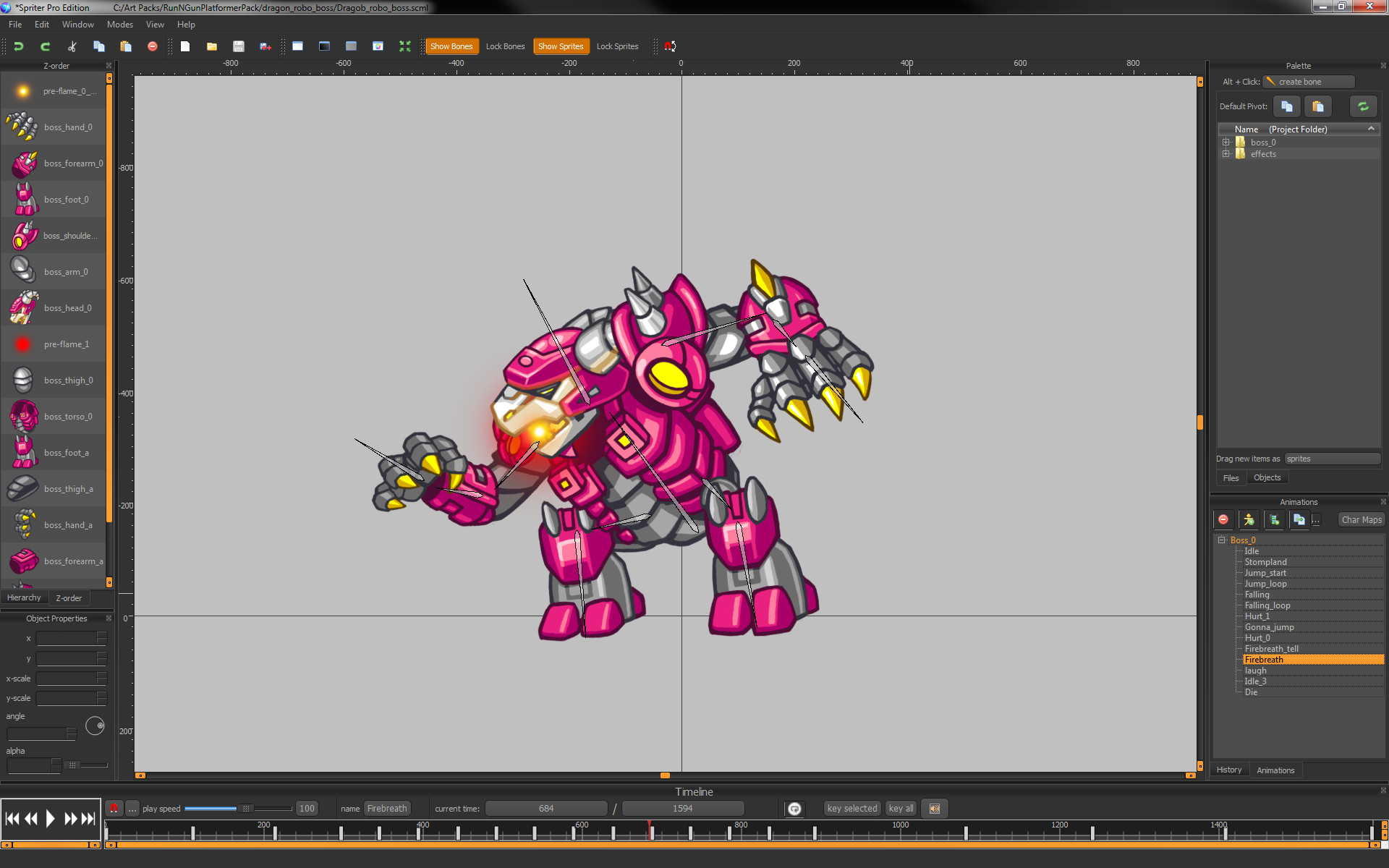Click the add new entity icon
Image resolution: width=1389 pixels, height=868 pixels.
click(x=1249, y=519)
